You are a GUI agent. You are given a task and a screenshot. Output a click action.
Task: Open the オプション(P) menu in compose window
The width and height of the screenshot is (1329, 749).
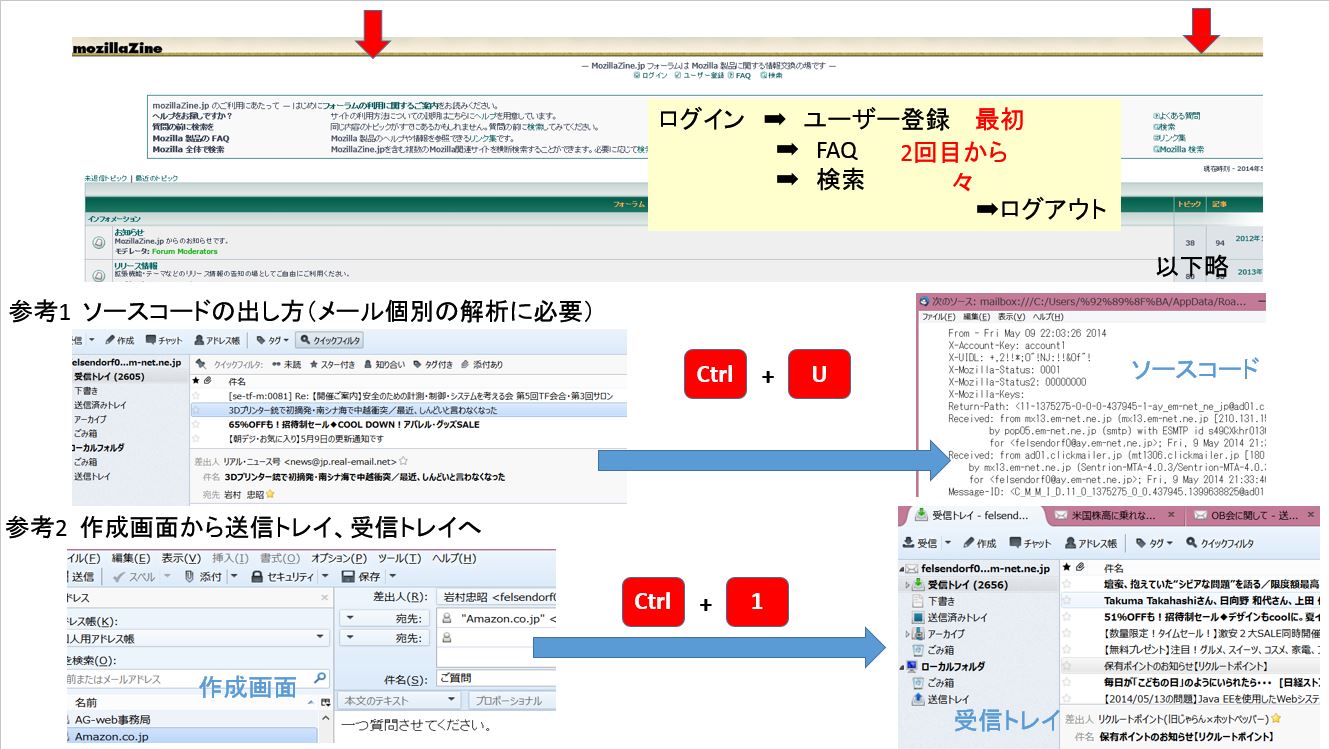[x=338, y=557]
